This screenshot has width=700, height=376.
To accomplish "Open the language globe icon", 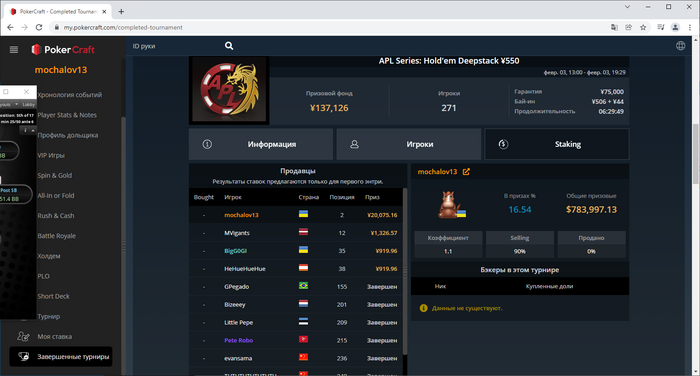I will coord(680,46).
